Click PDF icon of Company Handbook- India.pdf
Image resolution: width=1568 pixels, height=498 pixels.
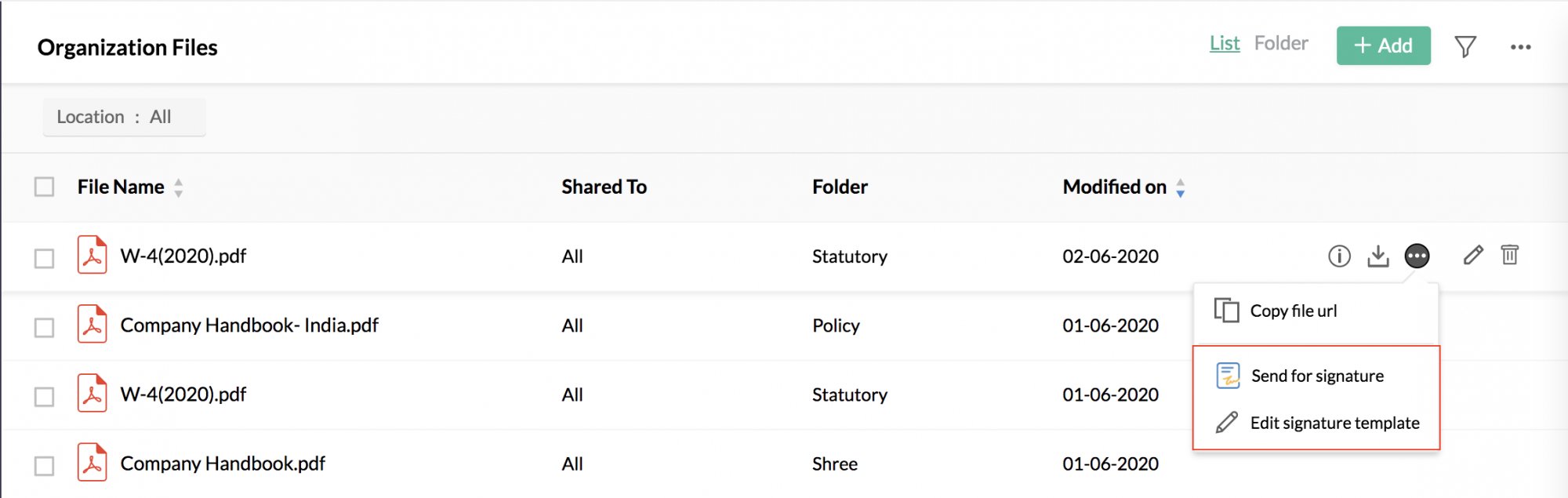tap(92, 324)
